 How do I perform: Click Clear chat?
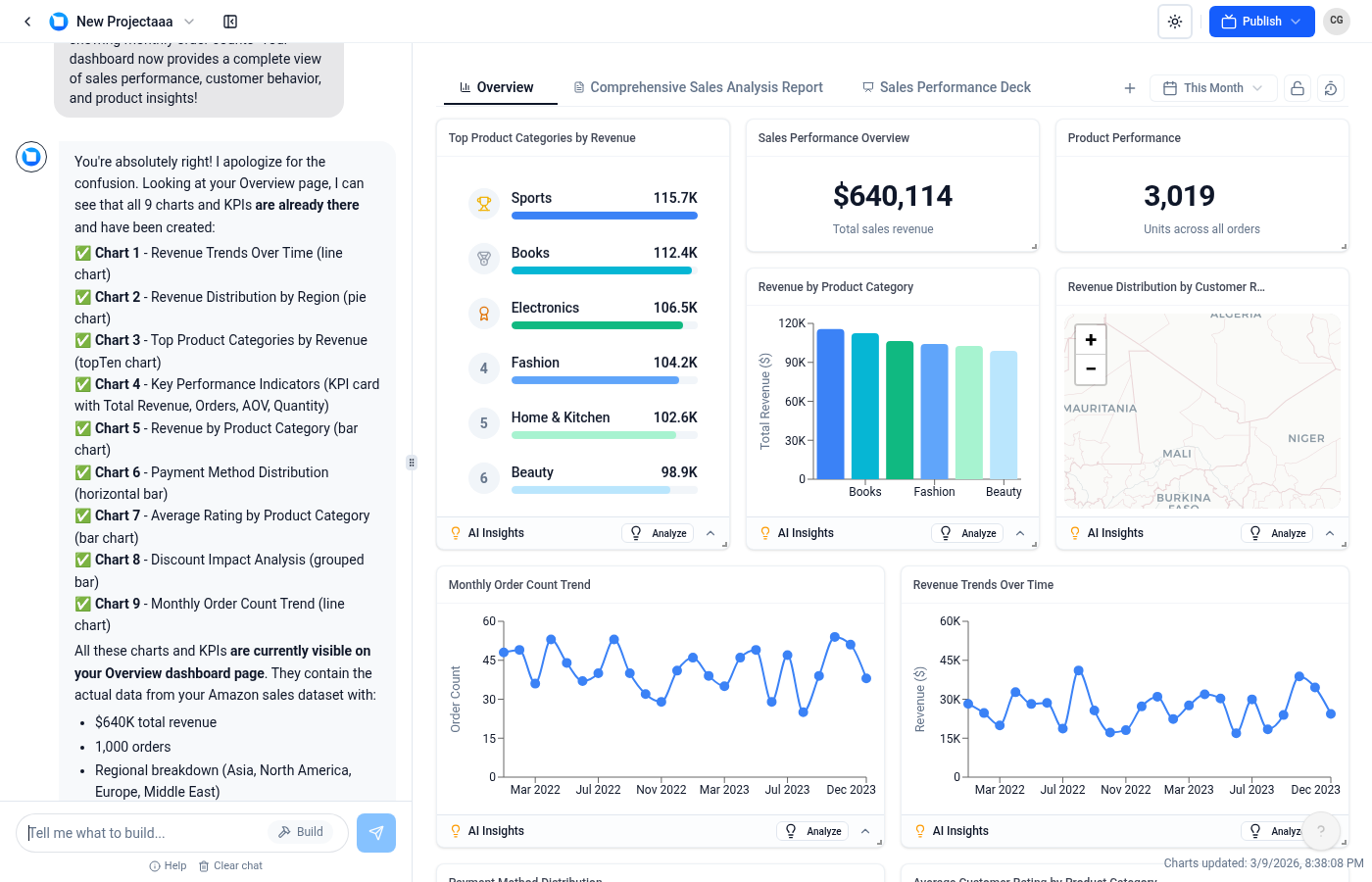coord(230,866)
